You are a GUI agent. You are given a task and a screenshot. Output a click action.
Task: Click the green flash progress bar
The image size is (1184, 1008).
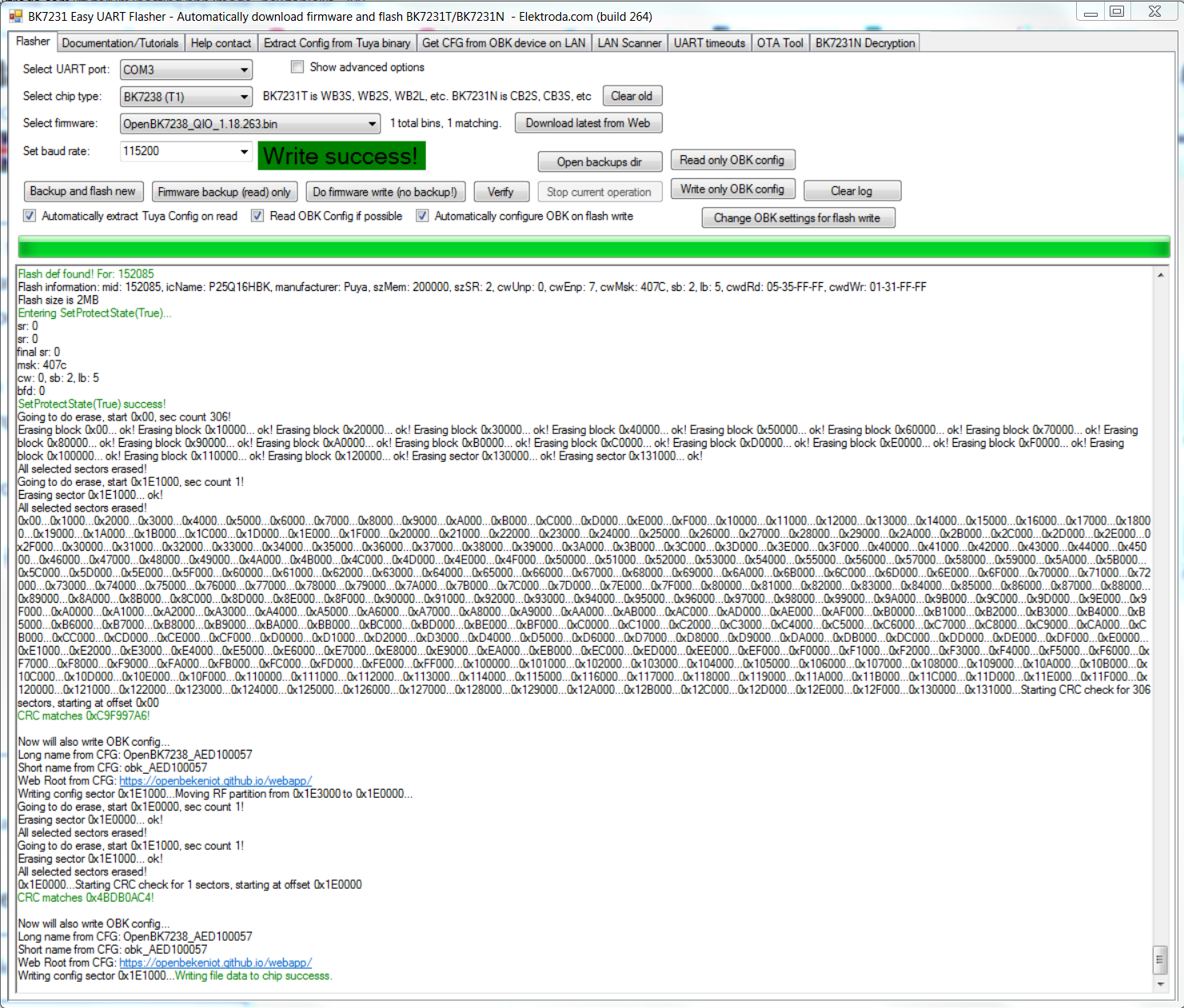tap(594, 247)
